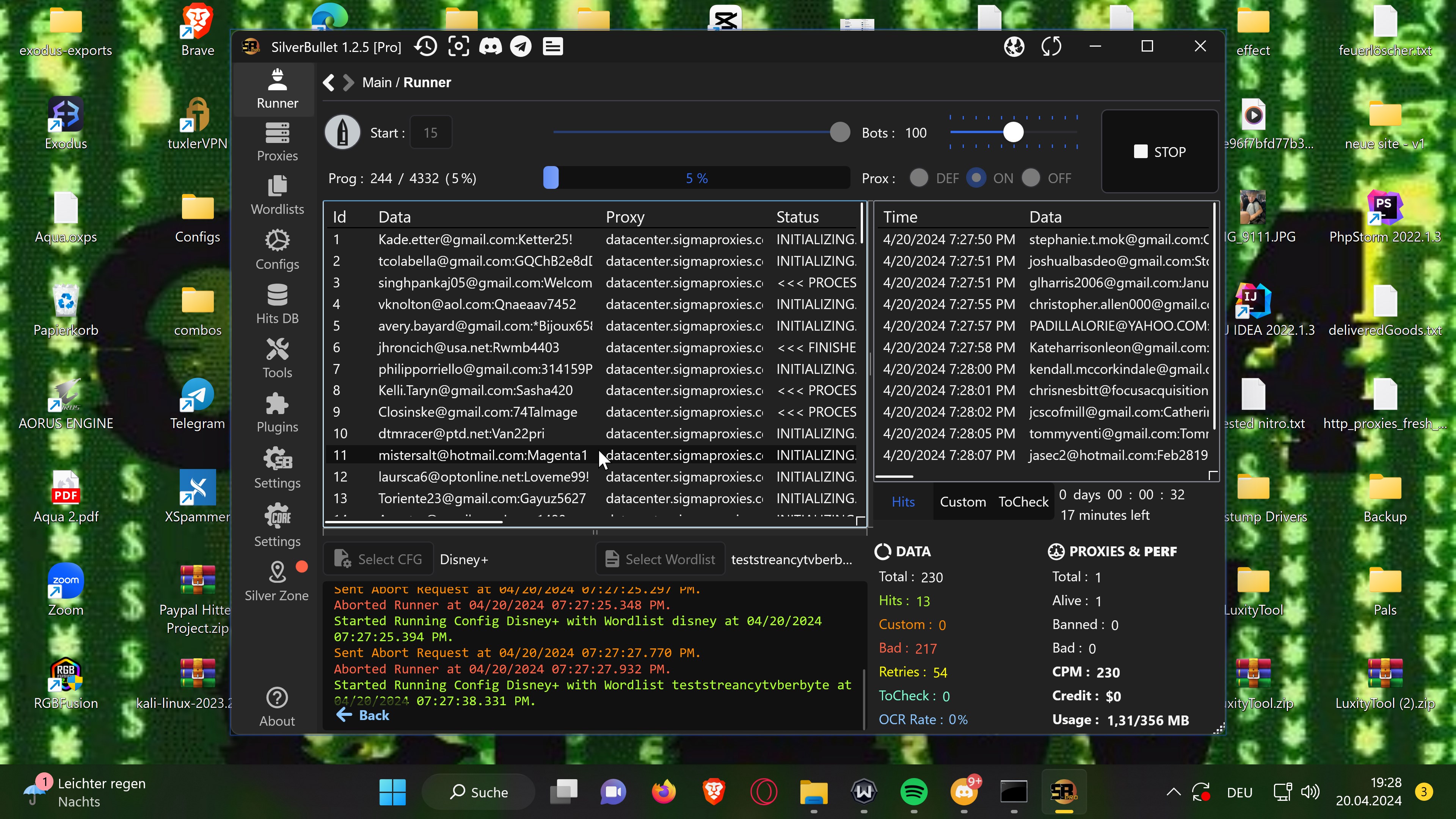Turn proxies OFF with the radio button

tap(1031, 178)
